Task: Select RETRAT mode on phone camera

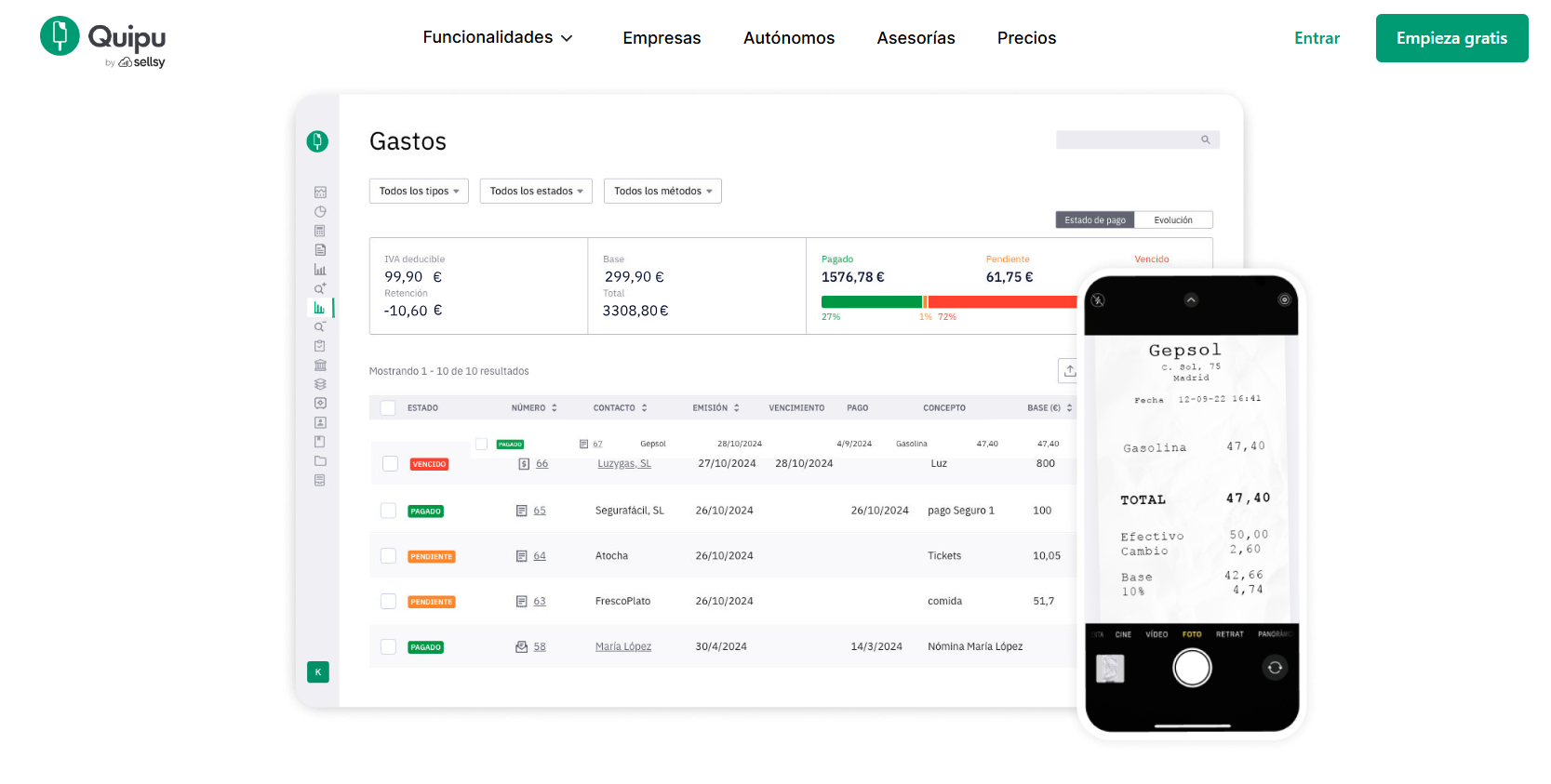Action: (x=1229, y=634)
